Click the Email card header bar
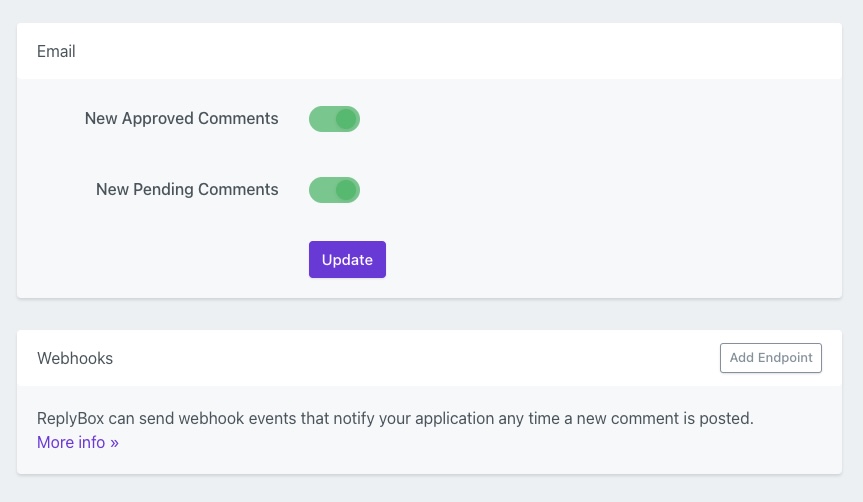Viewport: 863px width, 502px height. (x=430, y=51)
